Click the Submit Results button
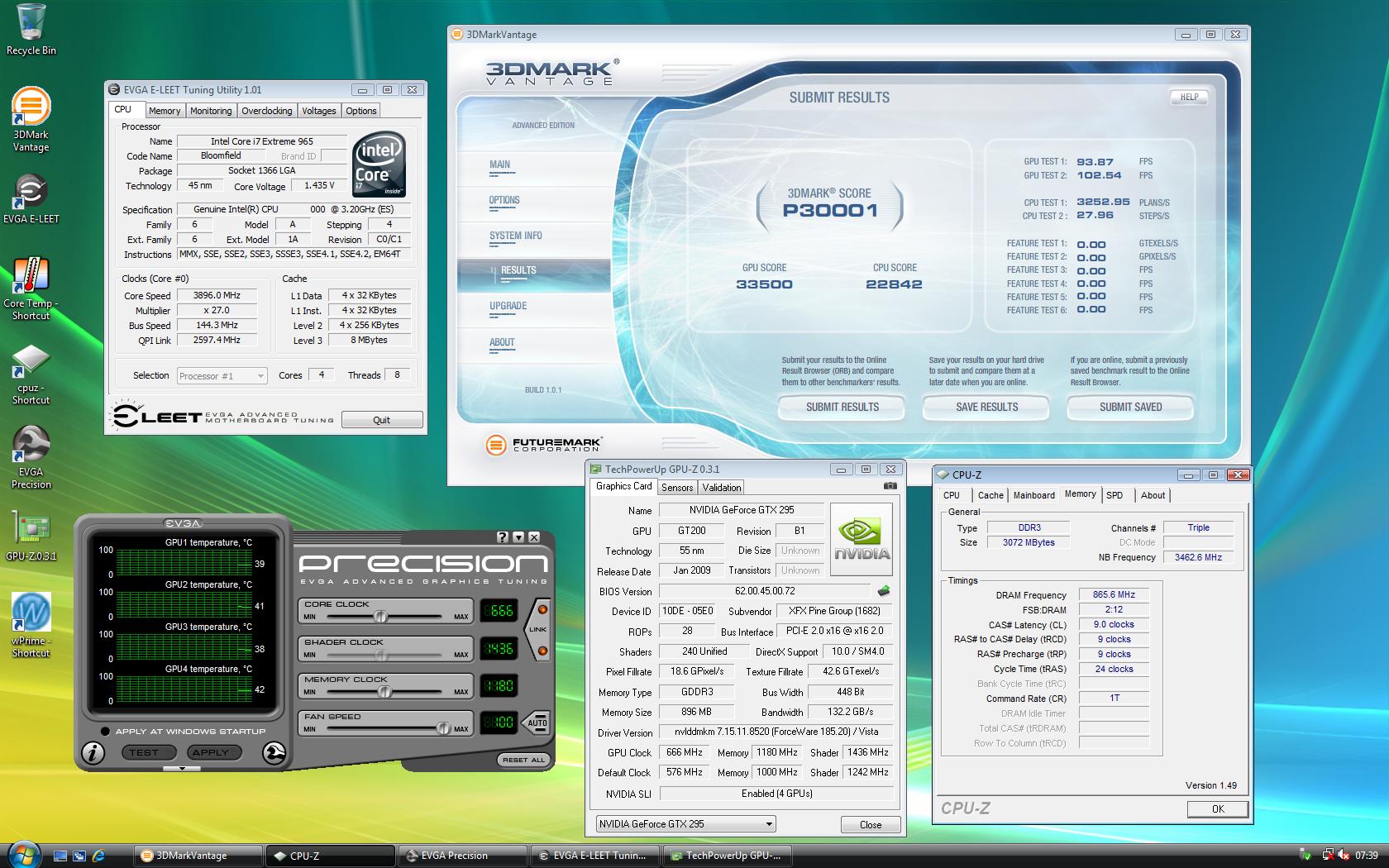1389x868 pixels. pos(842,407)
